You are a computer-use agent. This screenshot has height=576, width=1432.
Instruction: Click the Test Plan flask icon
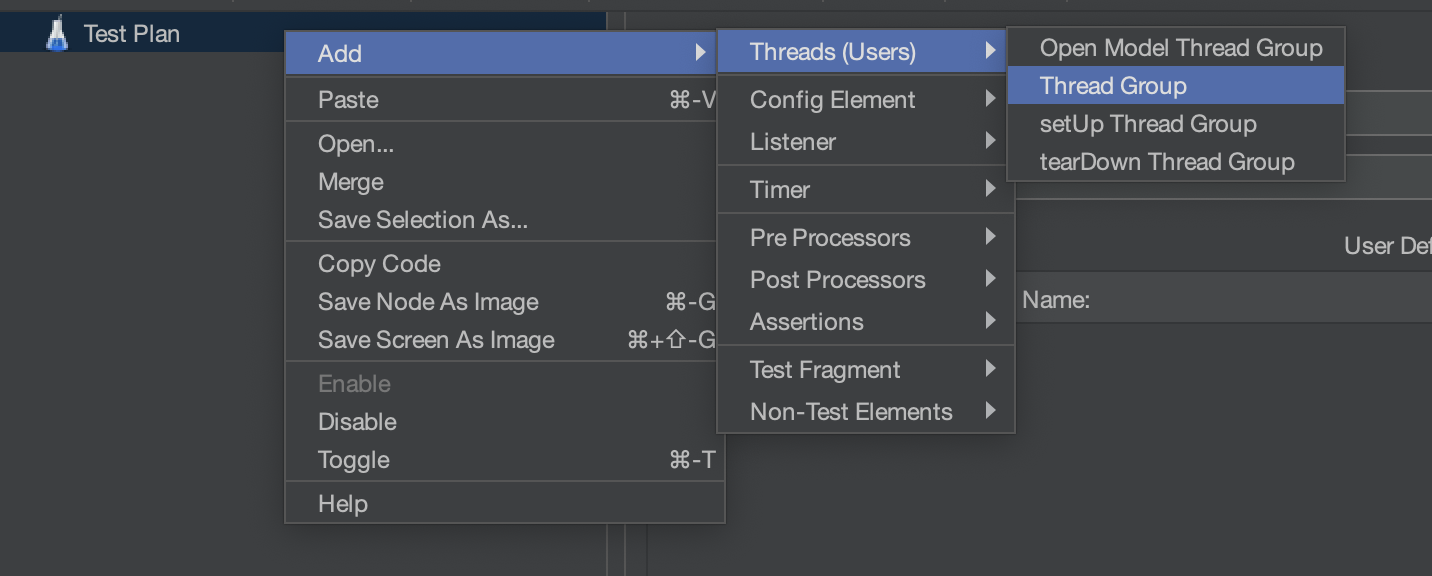tap(57, 34)
